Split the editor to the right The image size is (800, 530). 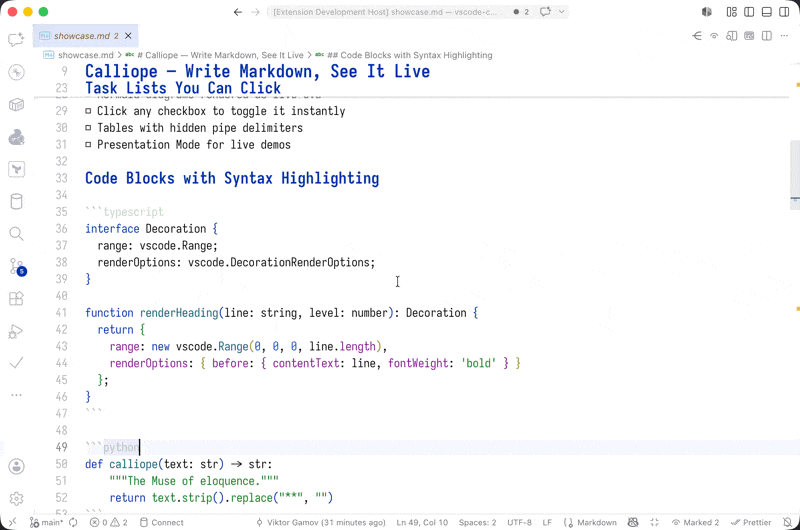coord(766,36)
